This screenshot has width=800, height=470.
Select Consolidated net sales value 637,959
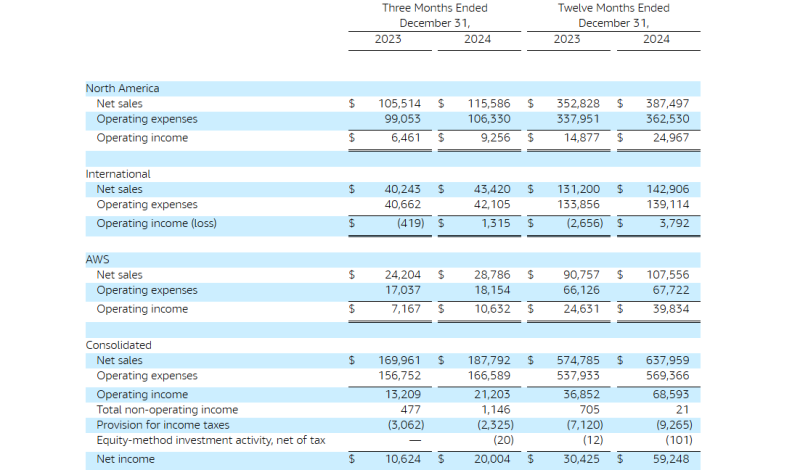coord(667,360)
